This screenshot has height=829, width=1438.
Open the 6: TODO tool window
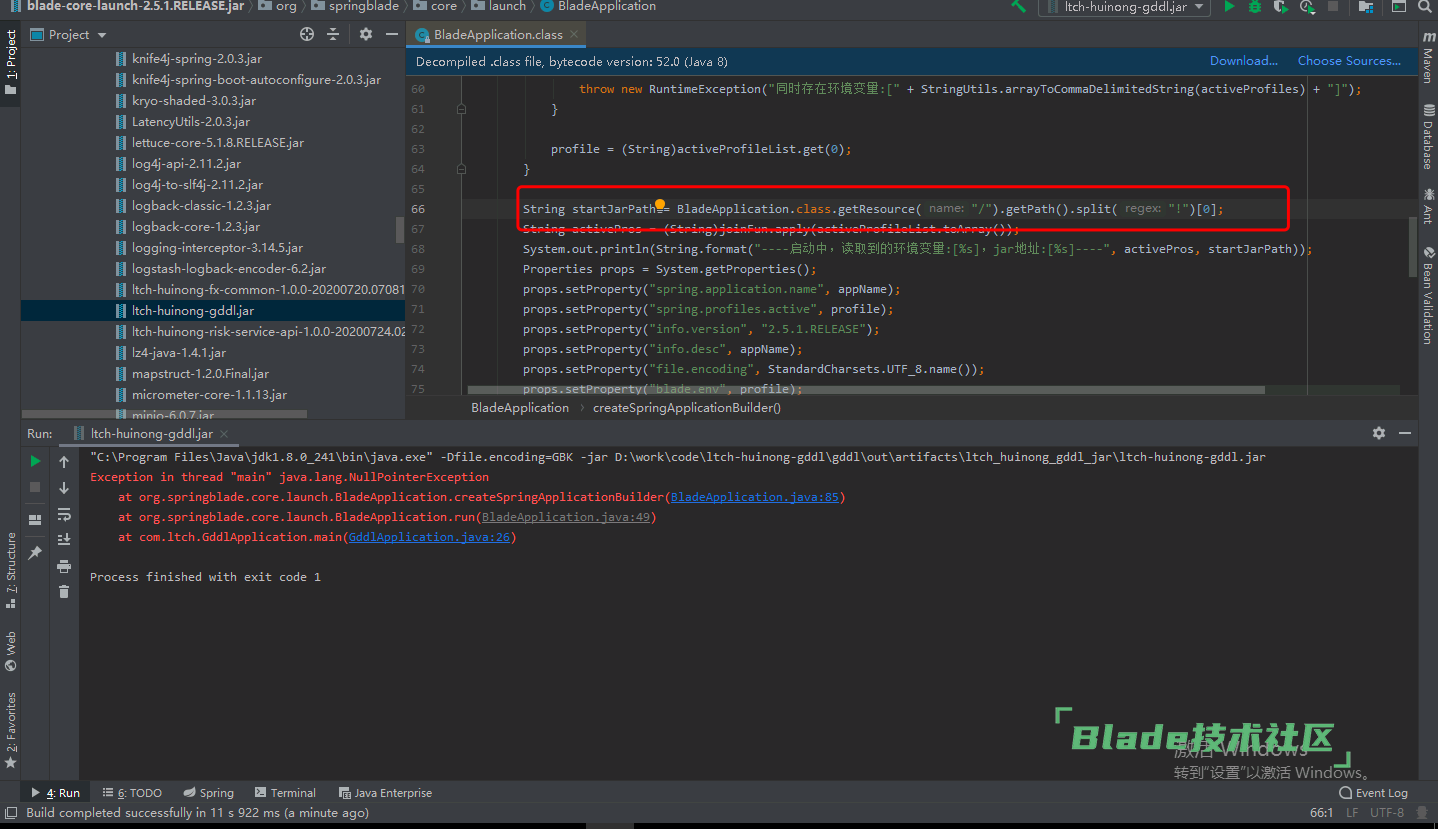pyautogui.click(x=132, y=793)
